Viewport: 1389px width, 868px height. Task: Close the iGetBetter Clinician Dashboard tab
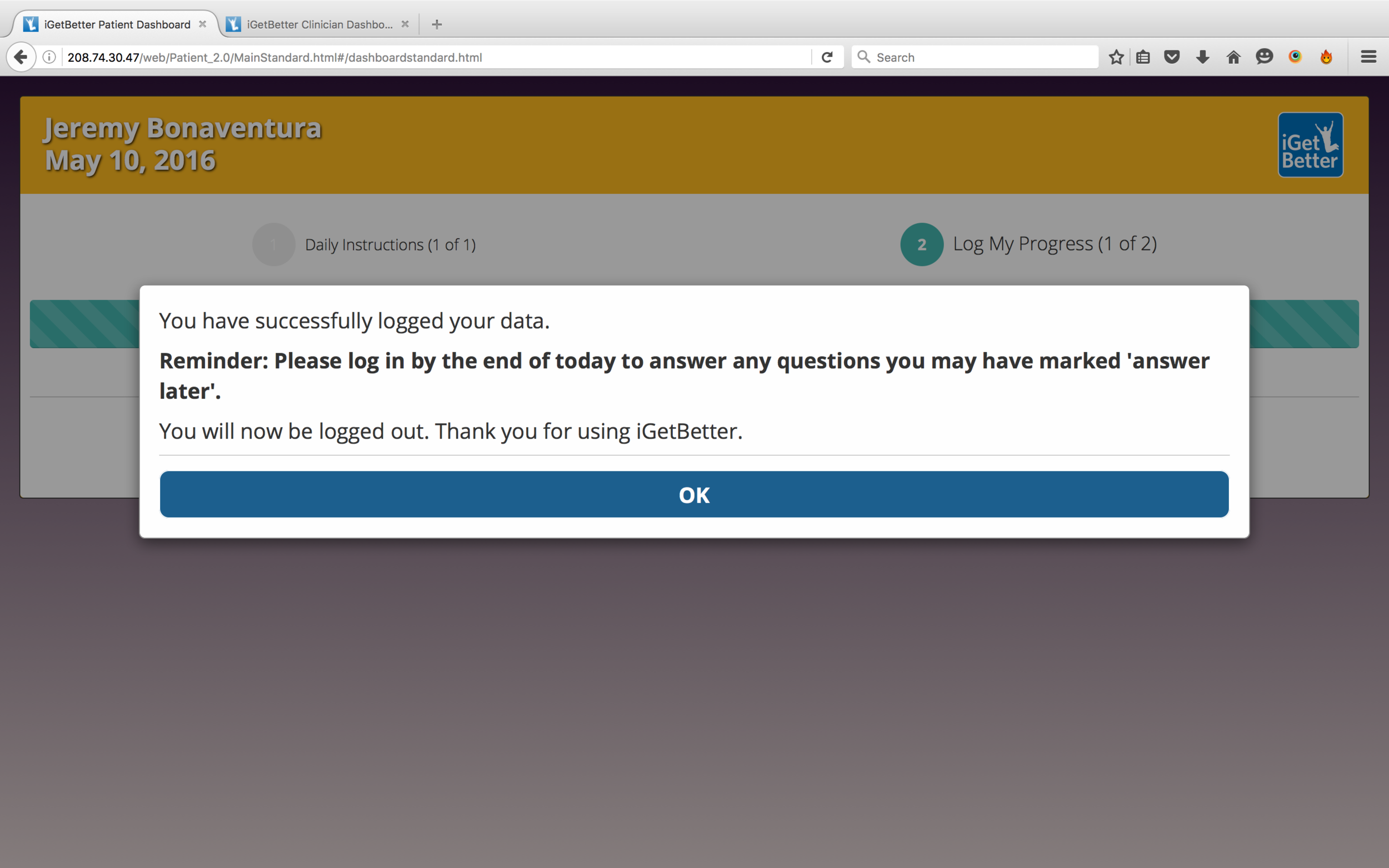pyautogui.click(x=405, y=24)
